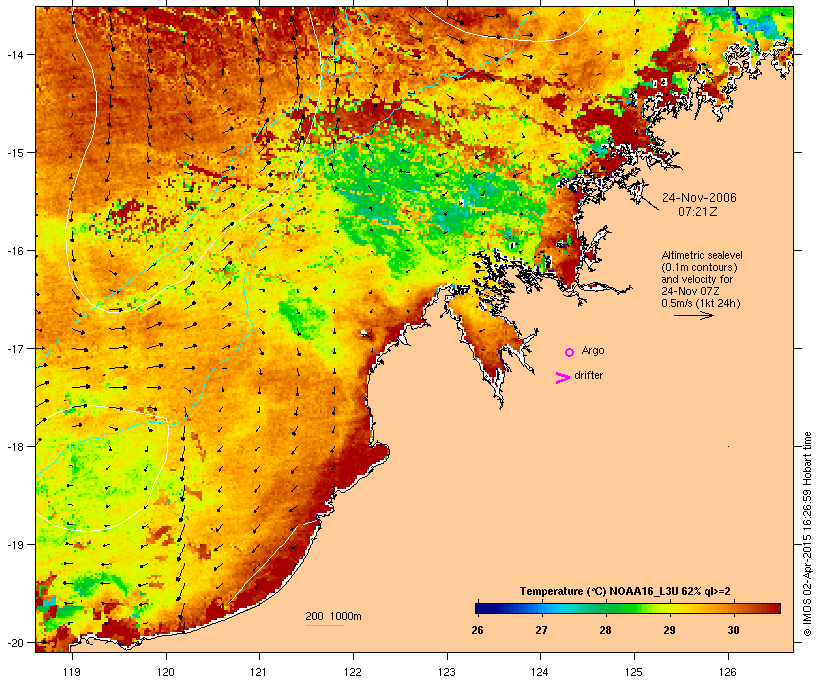Click the longitude axis label 124
This screenshot has height=680, width=820.
(540, 672)
